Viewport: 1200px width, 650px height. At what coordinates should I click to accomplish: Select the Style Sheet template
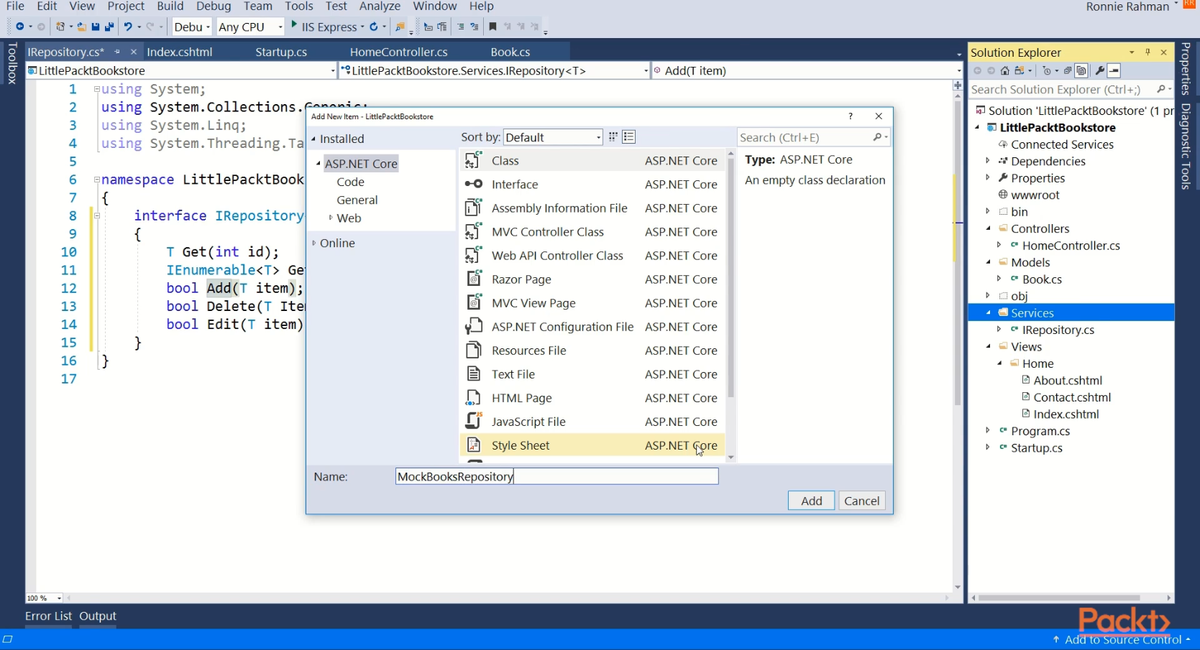point(594,445)
